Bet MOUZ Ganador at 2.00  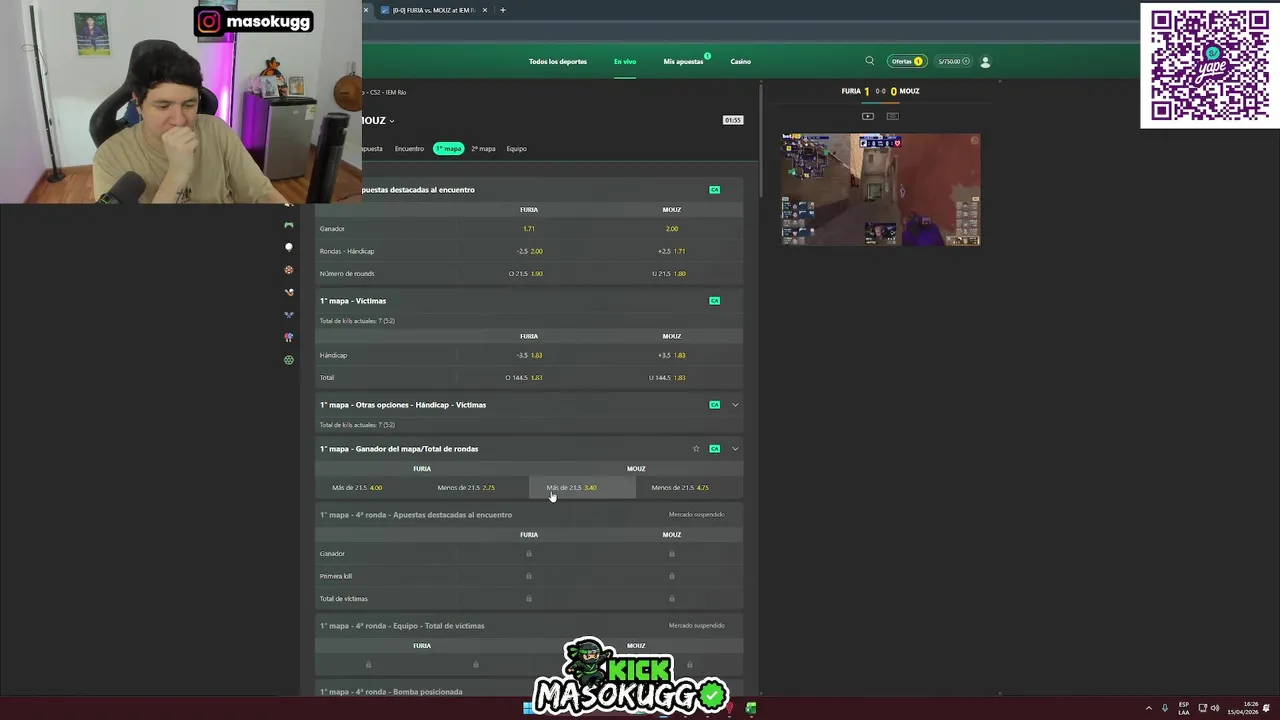tap(672, 229)
